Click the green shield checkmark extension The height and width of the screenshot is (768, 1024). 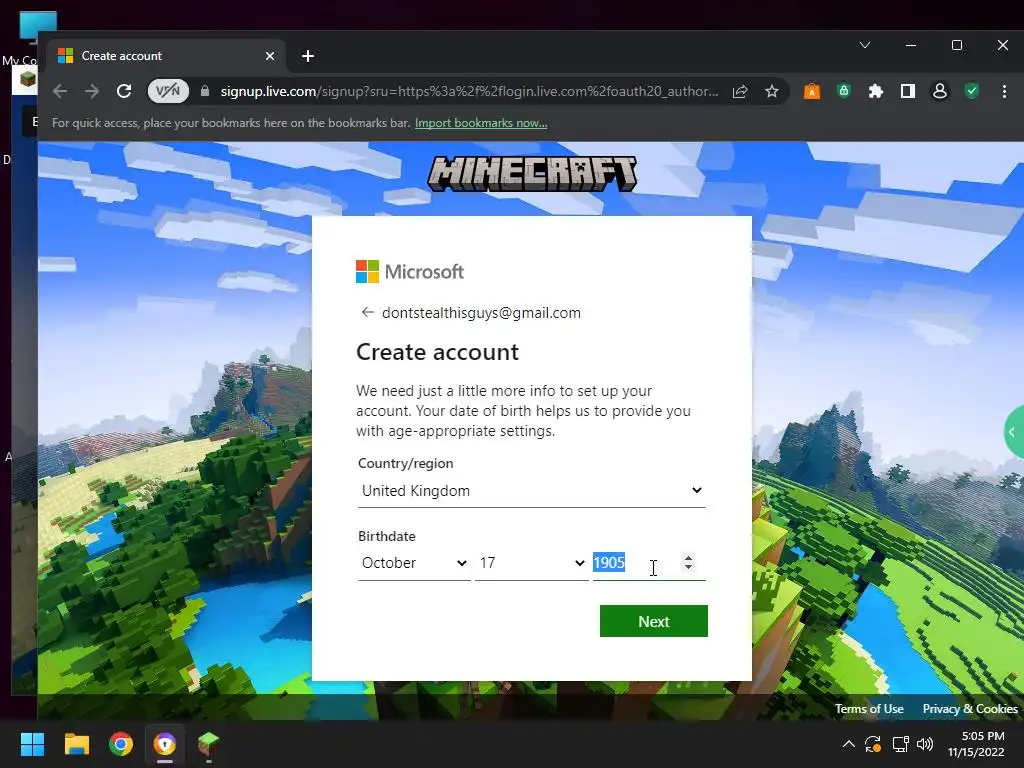tap(972, 91)
